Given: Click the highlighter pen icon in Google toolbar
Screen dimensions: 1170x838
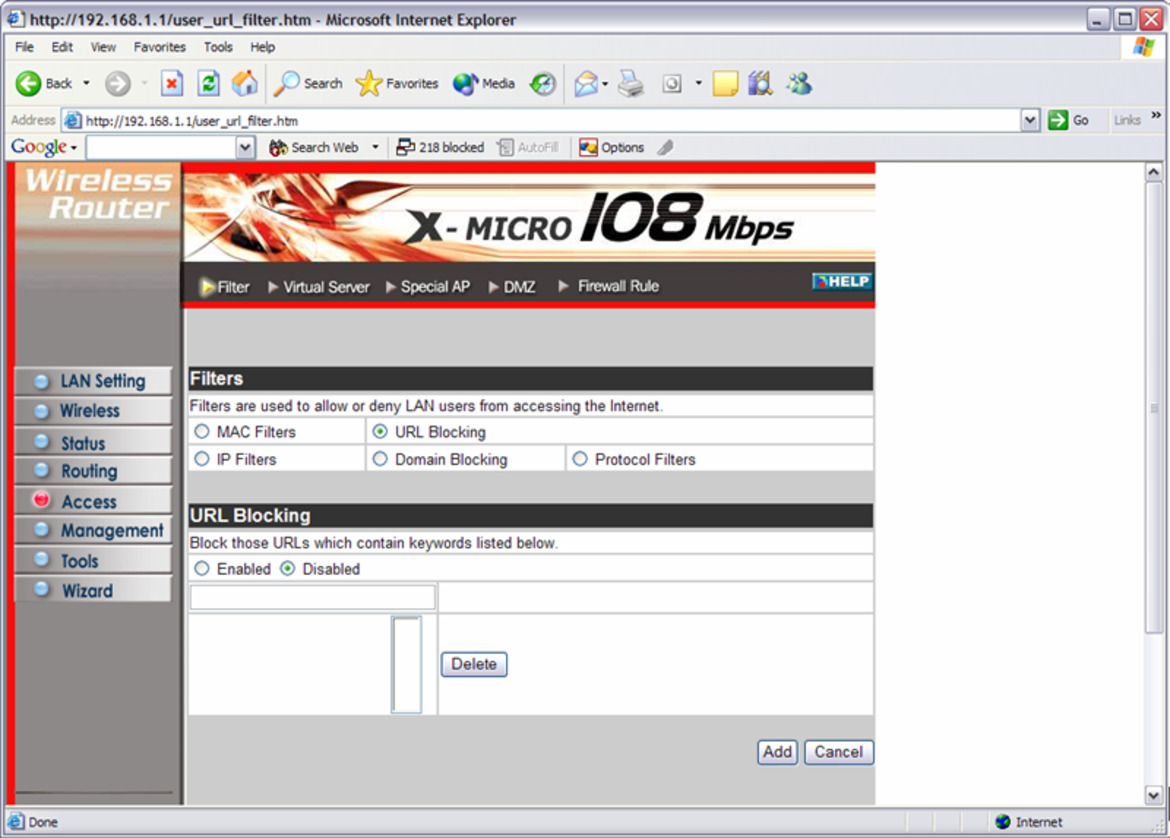Looking at the screenshot, I should point(666,148).
